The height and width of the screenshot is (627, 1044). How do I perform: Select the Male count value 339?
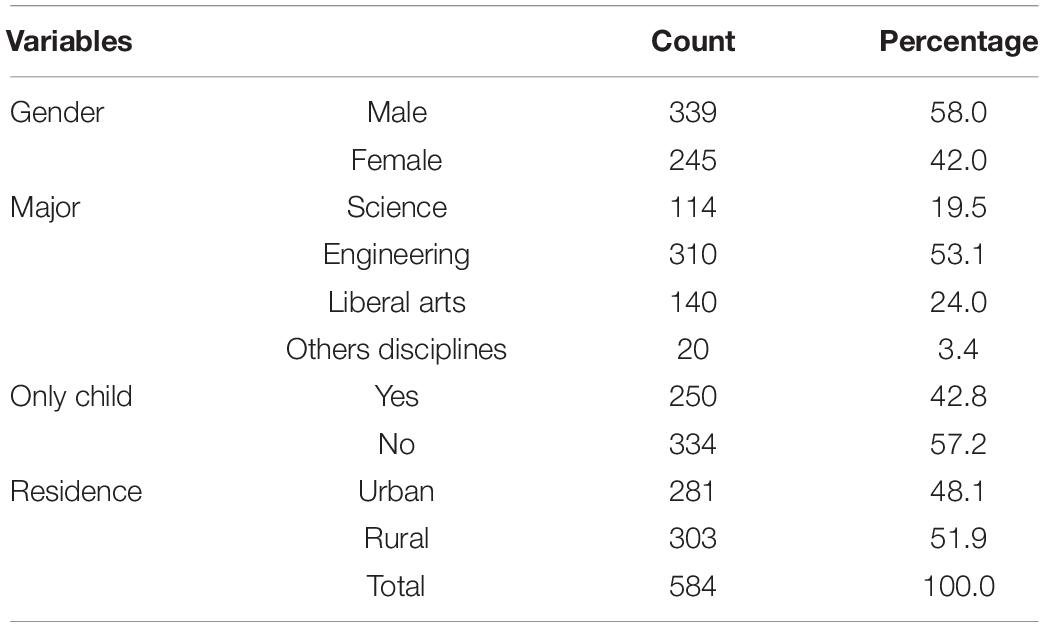pos(692,112)
